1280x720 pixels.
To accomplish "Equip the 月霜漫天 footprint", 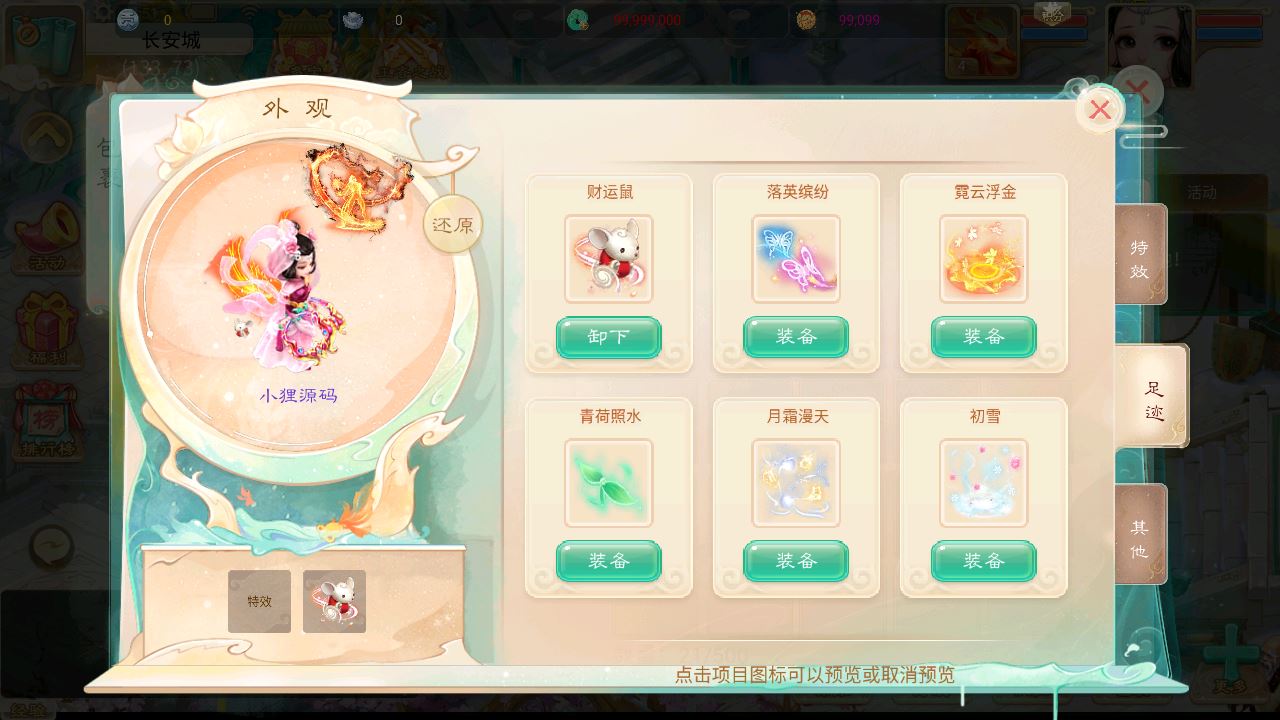I will [x=796, y=561].
